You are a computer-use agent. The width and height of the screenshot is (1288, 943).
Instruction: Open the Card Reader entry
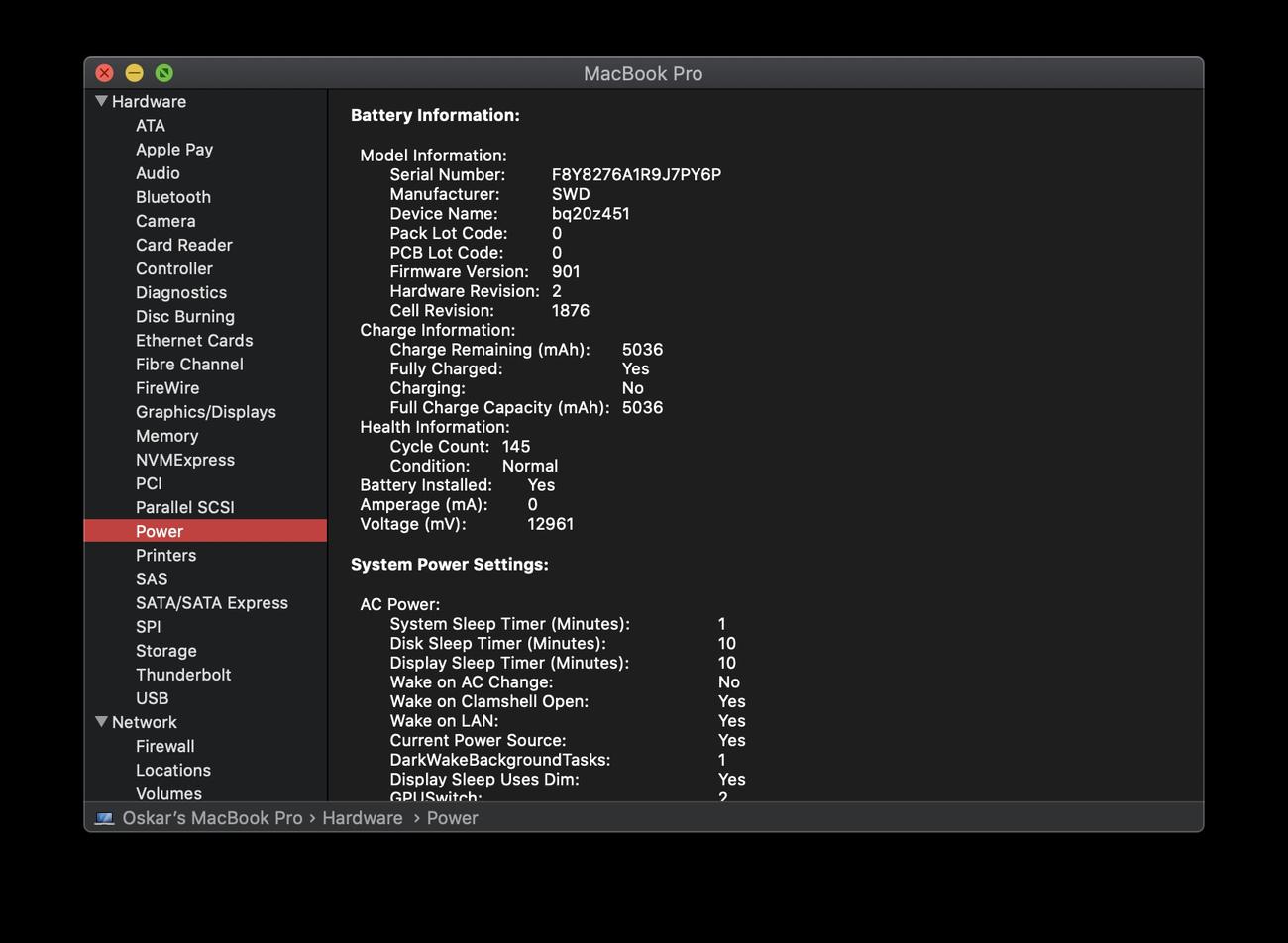(x=184, y=245)
